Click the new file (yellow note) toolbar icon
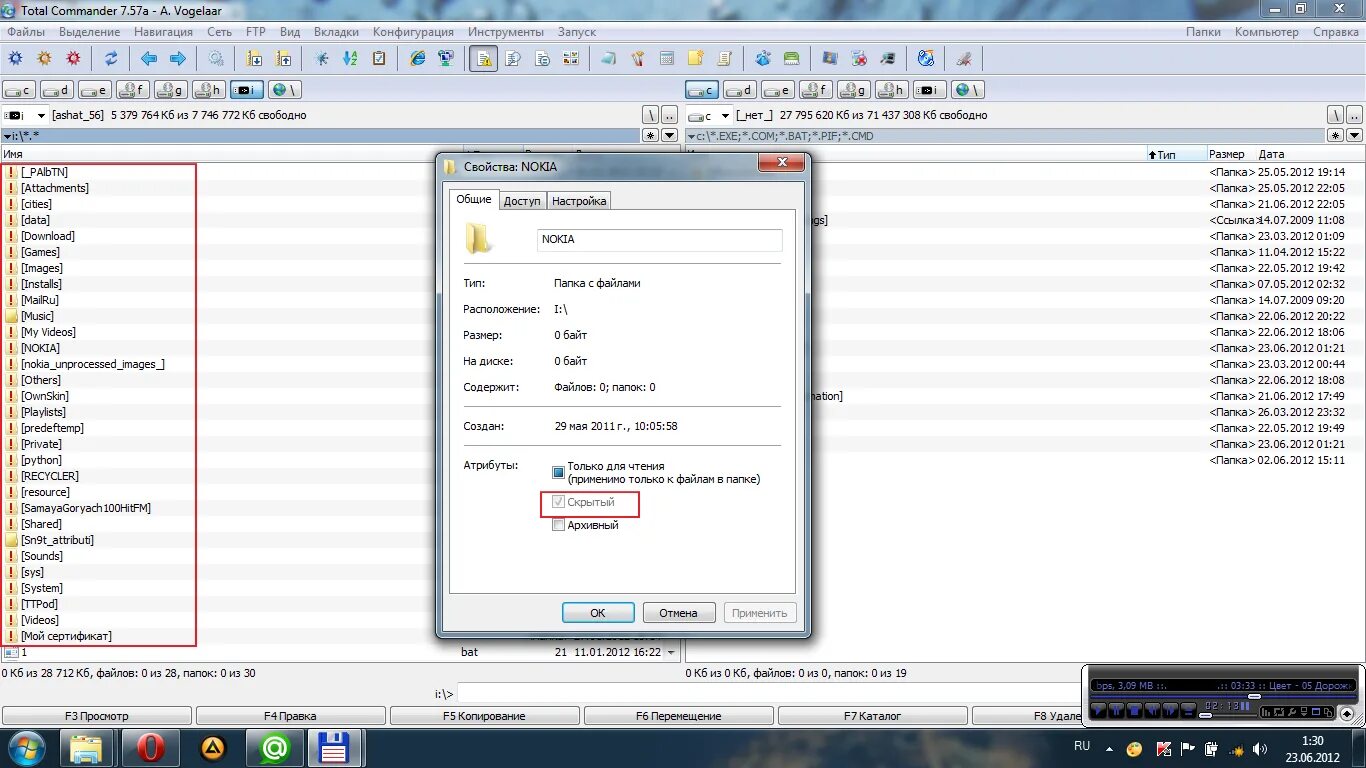Viewport: 1366px width, 768px height. [x=695, y=59]
